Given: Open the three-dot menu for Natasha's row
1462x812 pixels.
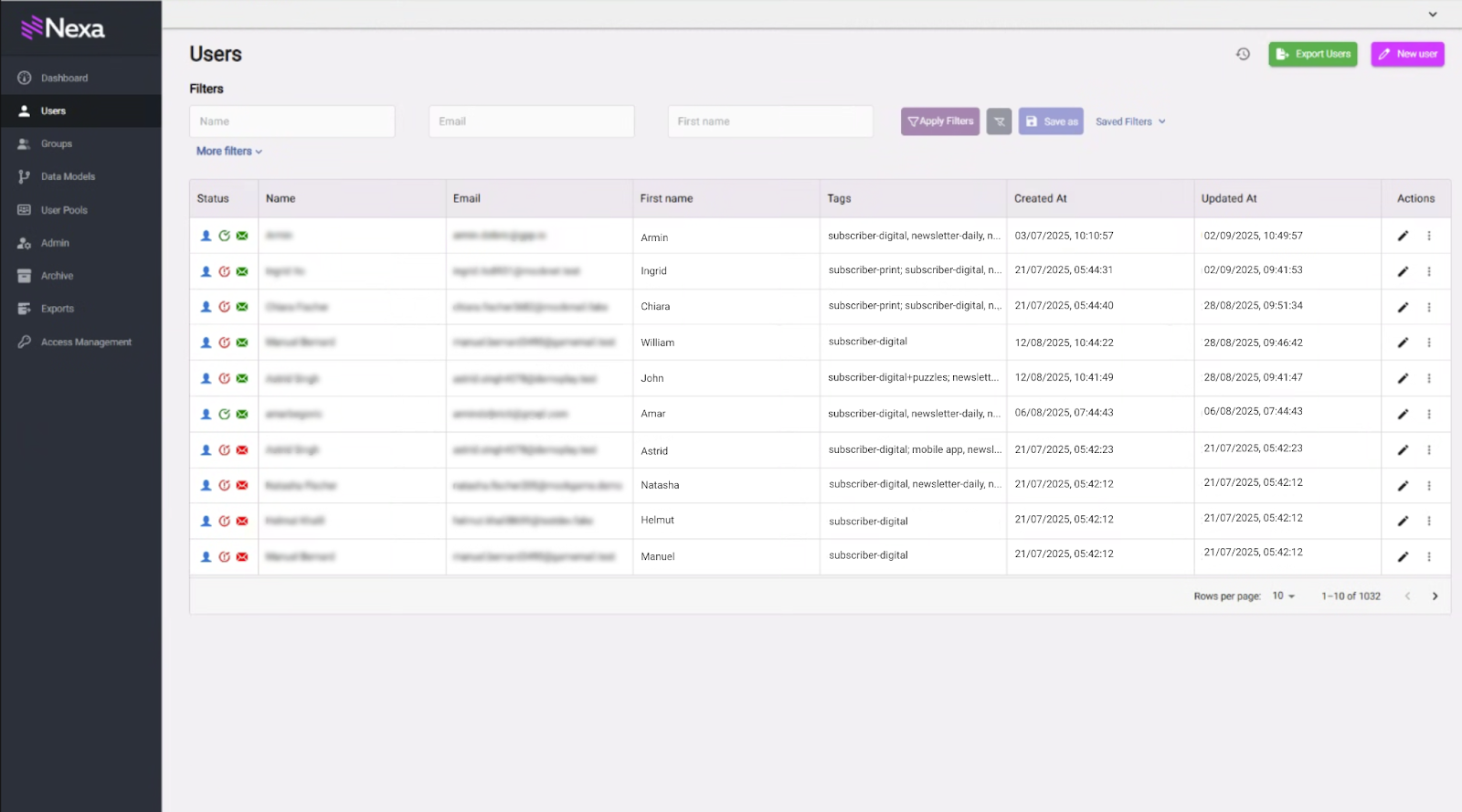Looking at the screenshot, I should tap(1429, 486).
